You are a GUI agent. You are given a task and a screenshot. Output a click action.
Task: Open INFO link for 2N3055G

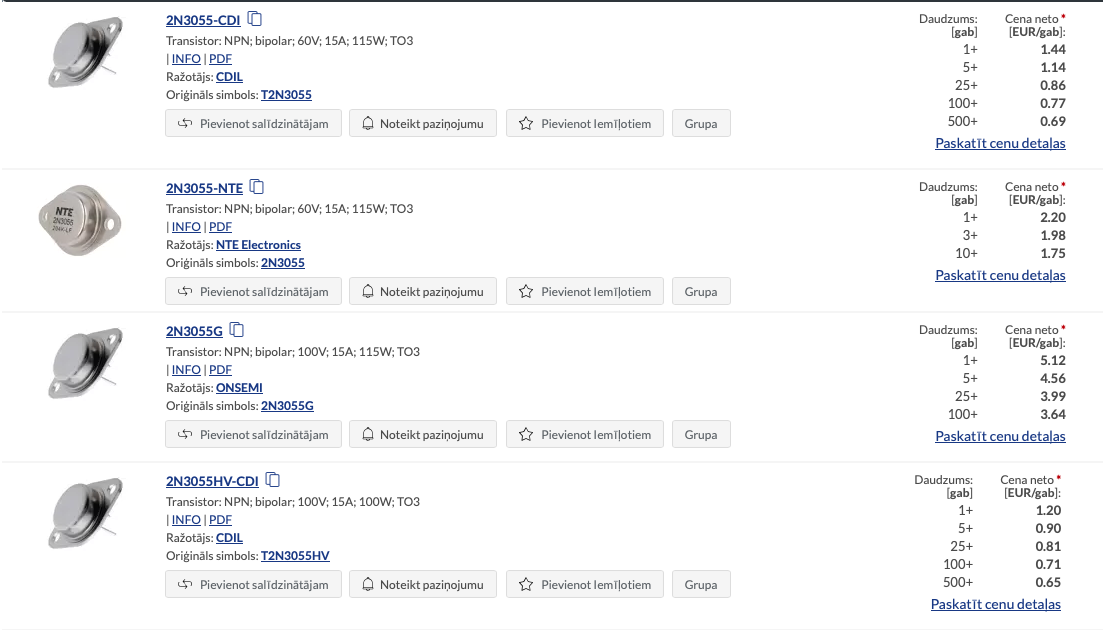pos(186,370)
